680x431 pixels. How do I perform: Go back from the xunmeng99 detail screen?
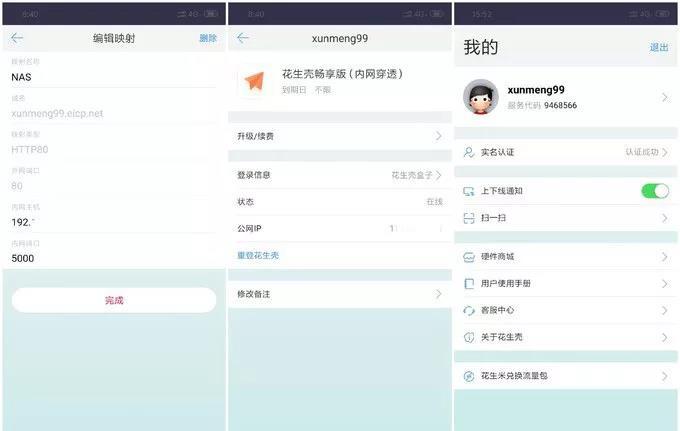coord(243,38)
